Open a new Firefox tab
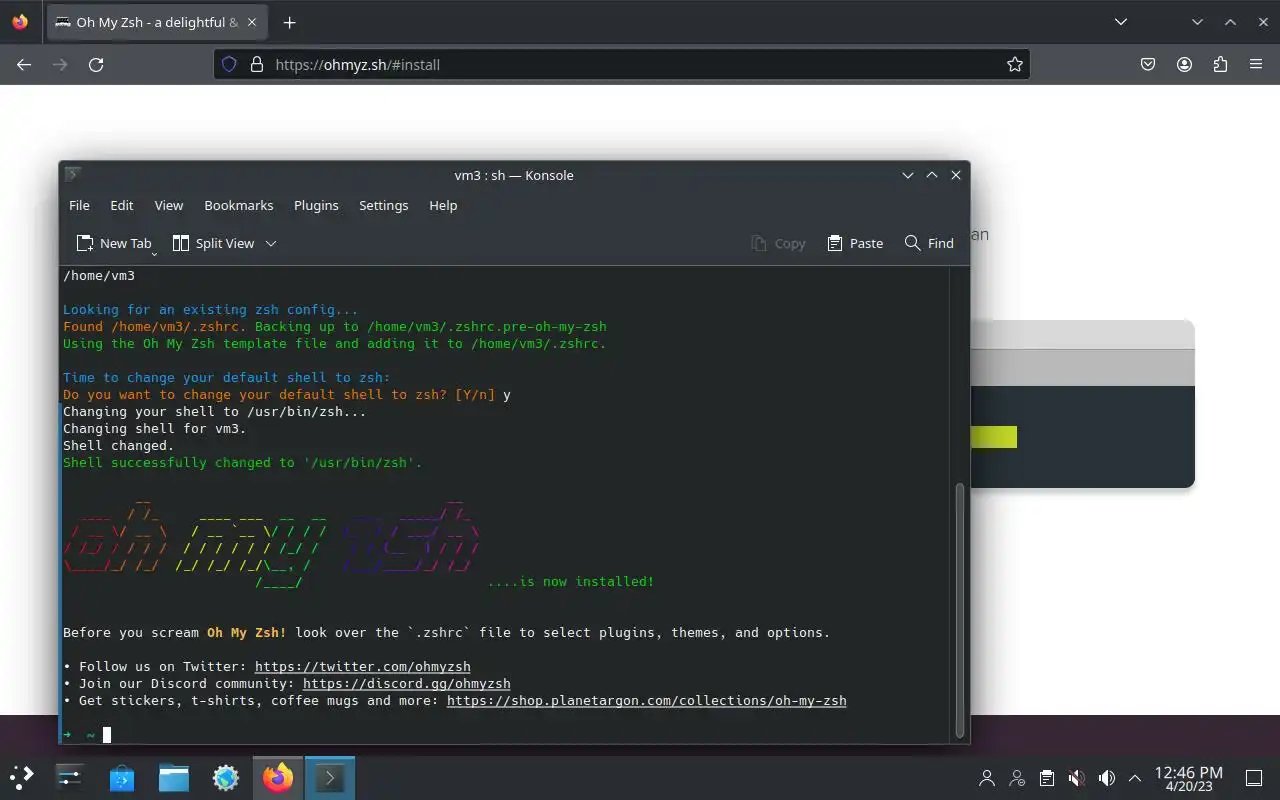Viewport: 1280px width, 800px height. [289, 22]
